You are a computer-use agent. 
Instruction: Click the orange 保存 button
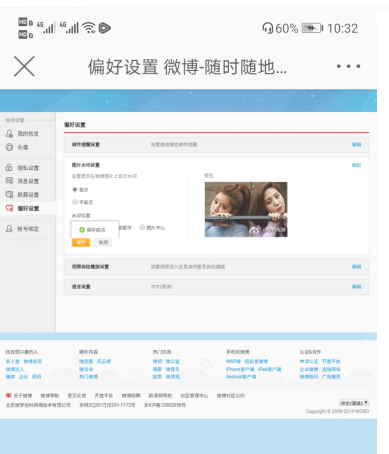pyautogui.click(x=81, y=242)
